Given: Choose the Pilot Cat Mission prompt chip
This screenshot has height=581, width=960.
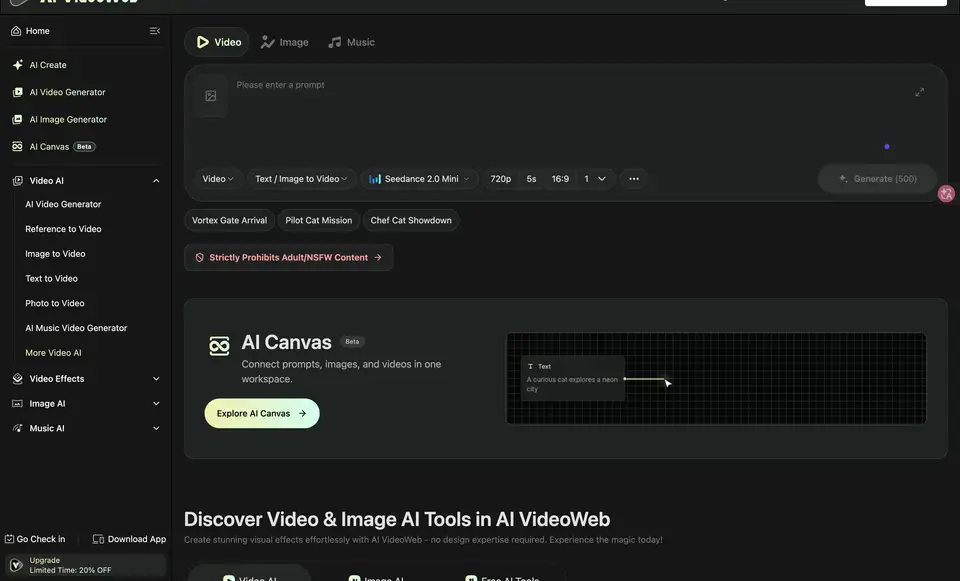Looking at the screenshot, I should (318, 220).
